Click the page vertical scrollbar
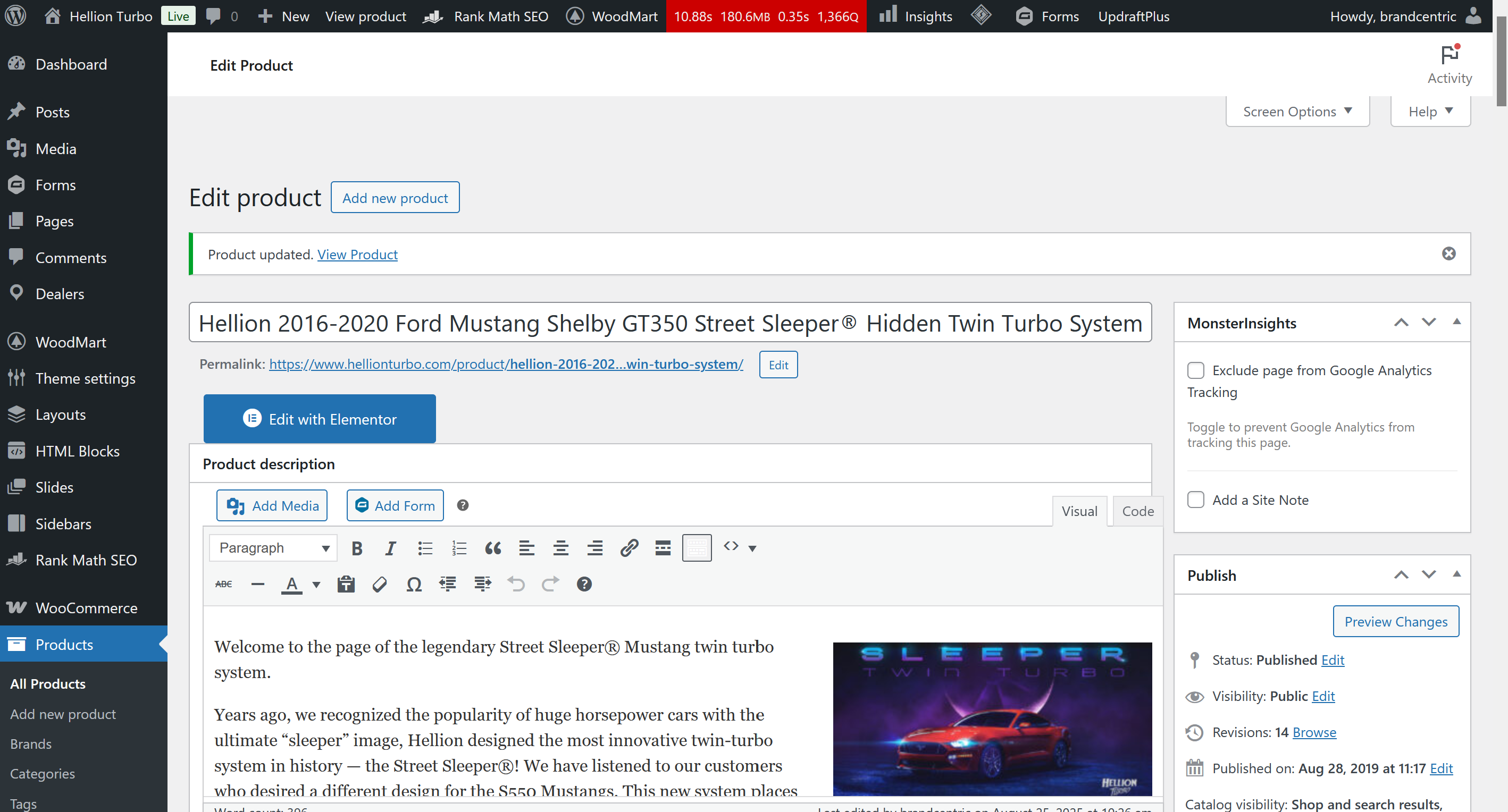Screen dimensions: 1508x812 1501,62
